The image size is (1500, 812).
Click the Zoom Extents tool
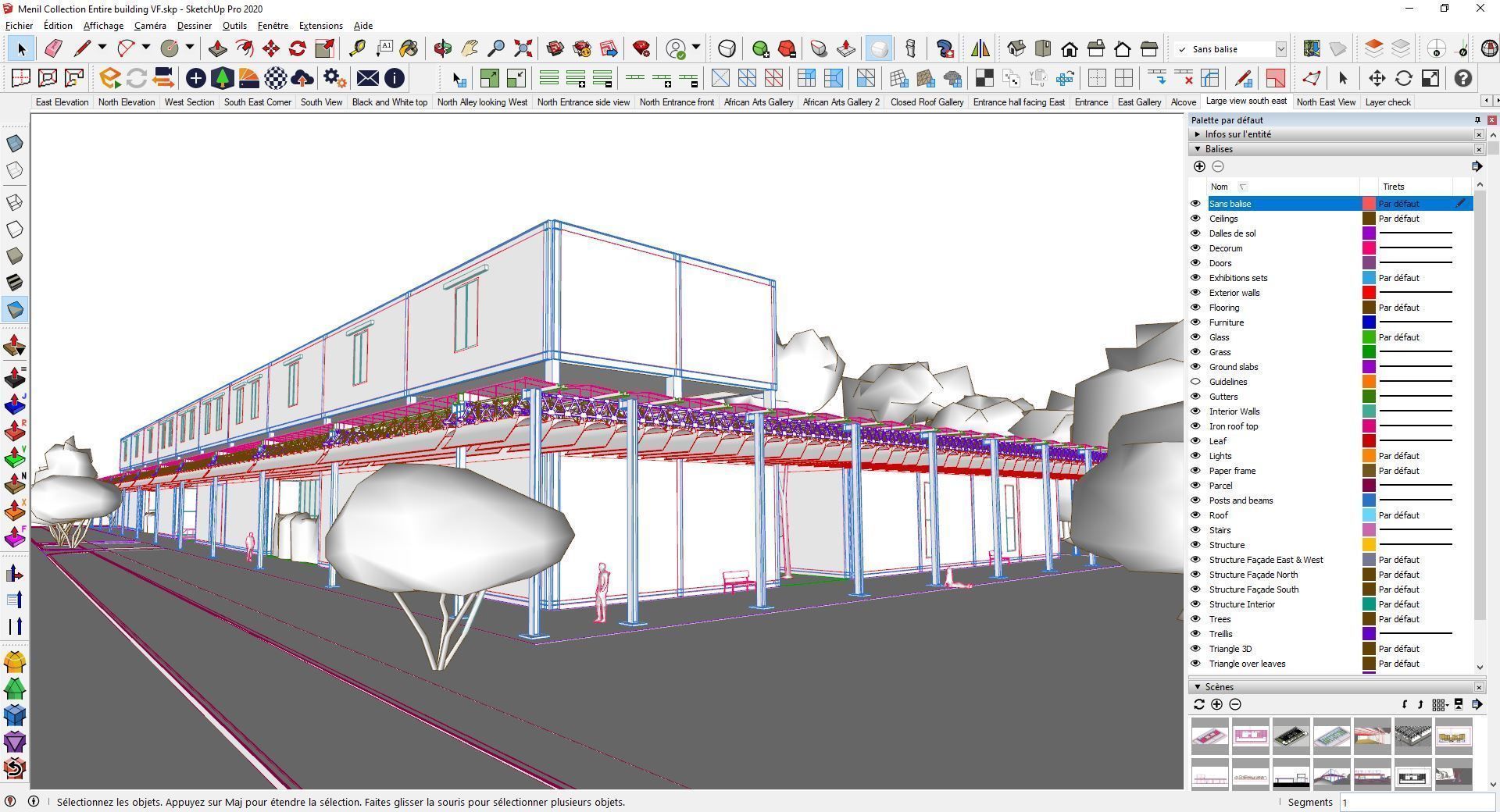pyautogui.click(x=523, y=48)
